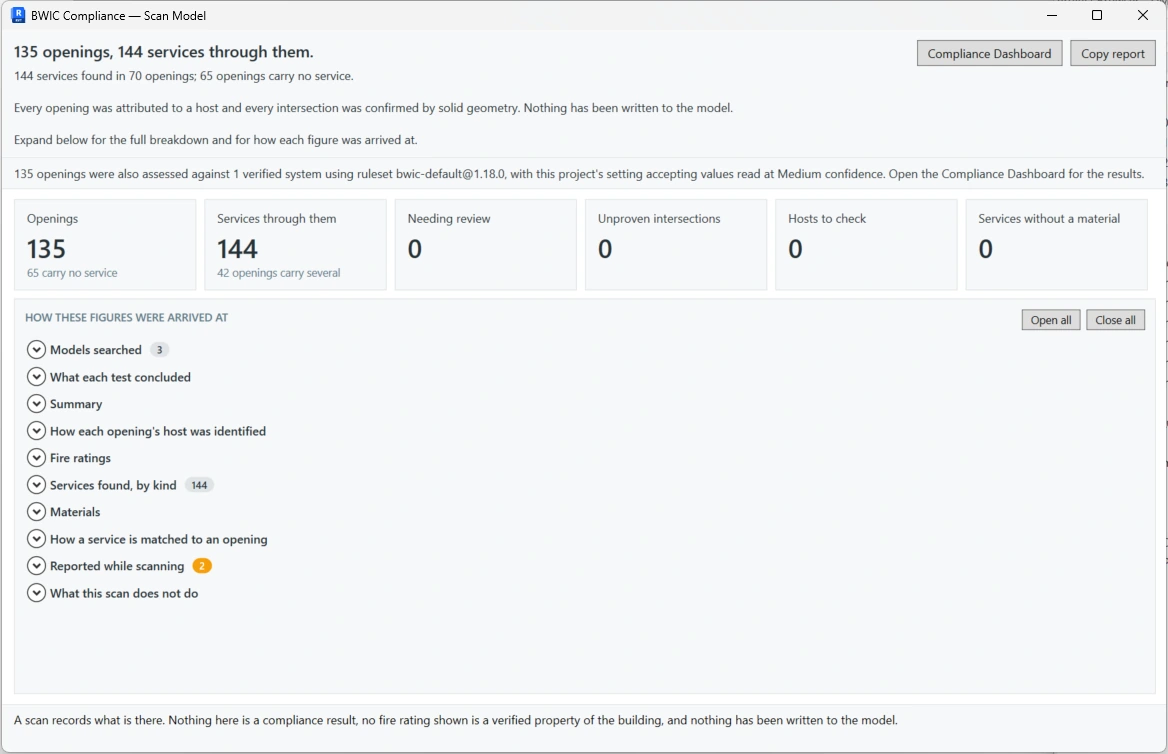1168x754 pixels.
Task: Expand What this scan does not do
Action: (36, 593)
